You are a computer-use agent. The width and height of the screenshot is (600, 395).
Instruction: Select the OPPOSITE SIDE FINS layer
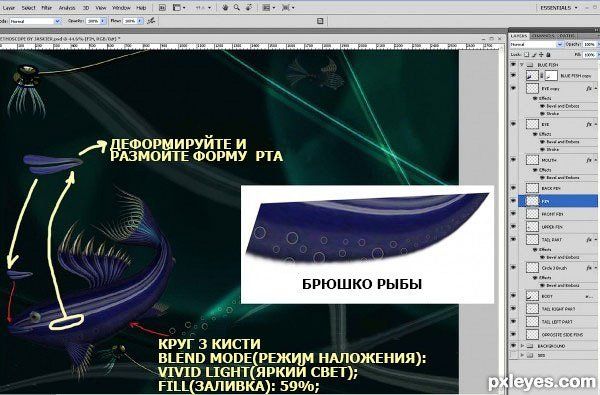click(x=559, y=334)
